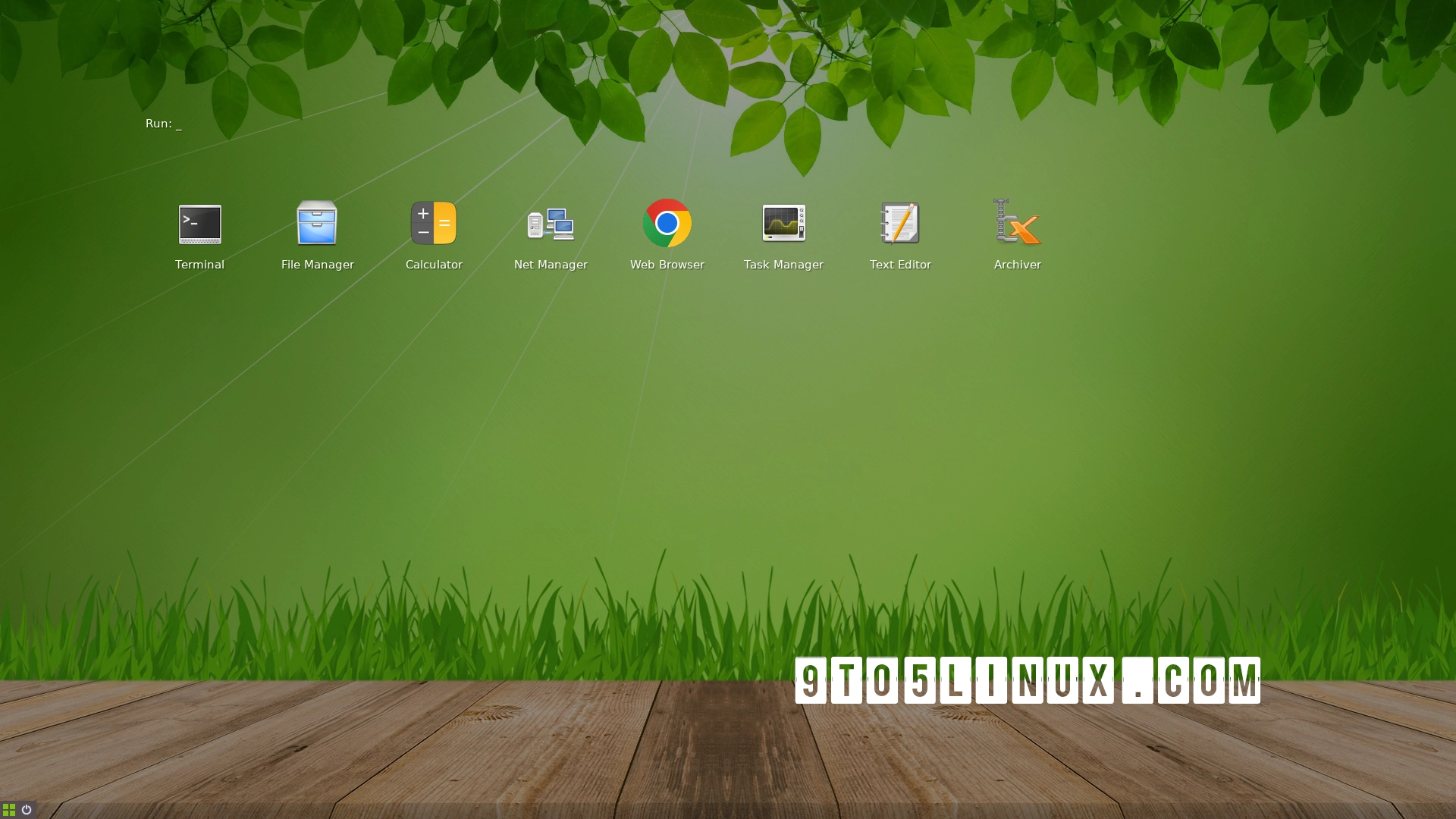Launch the Calculator

(434, 223)
